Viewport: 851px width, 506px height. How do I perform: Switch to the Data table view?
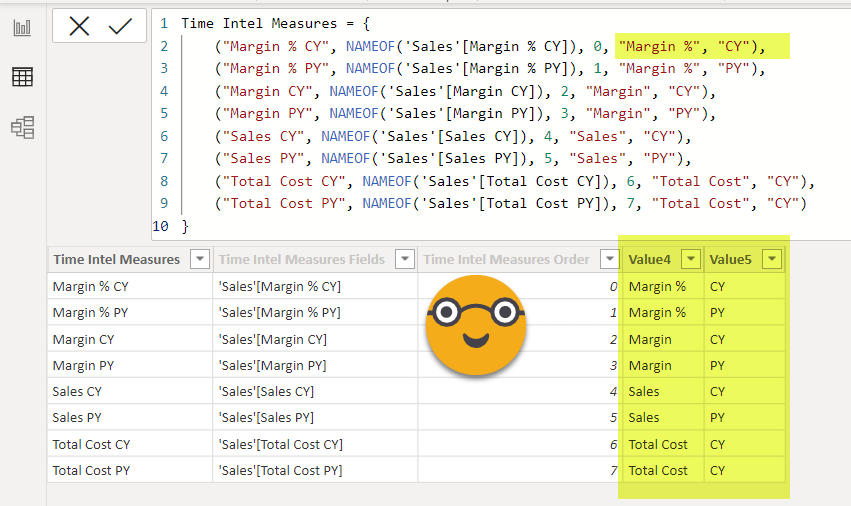(22, 77)
